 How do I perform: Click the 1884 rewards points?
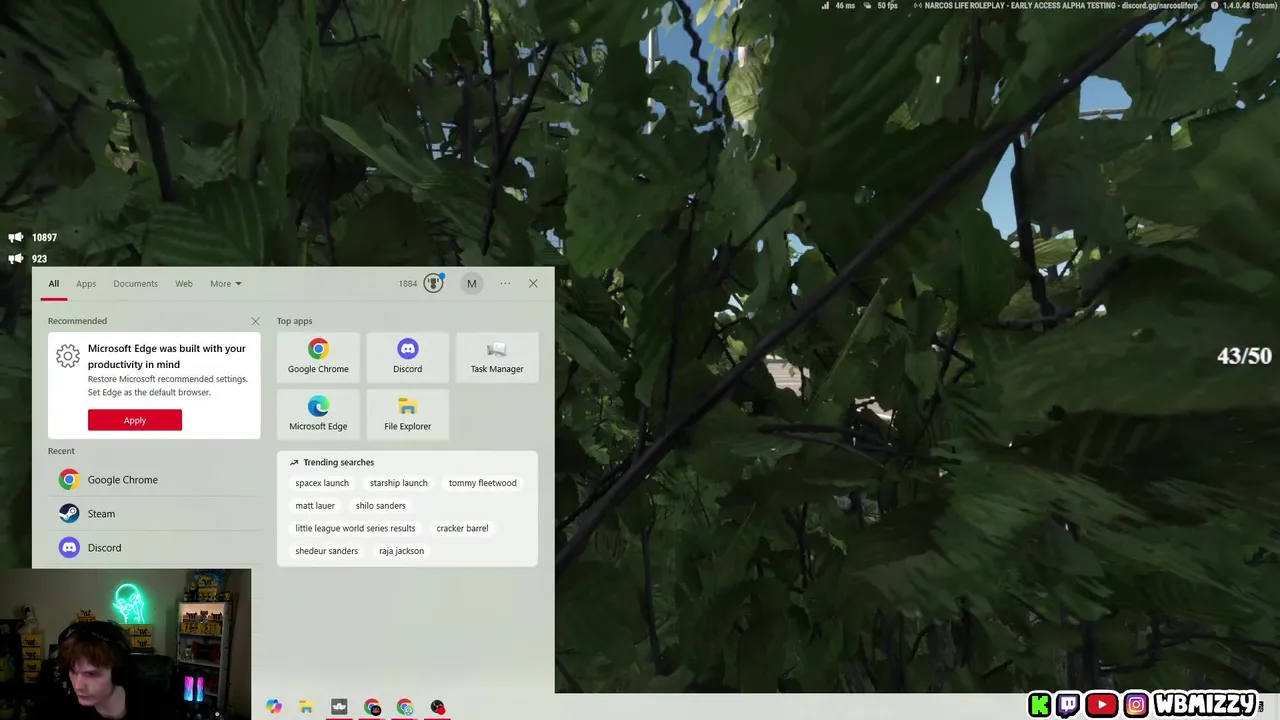pyautogui.click(x=408, y=283)
